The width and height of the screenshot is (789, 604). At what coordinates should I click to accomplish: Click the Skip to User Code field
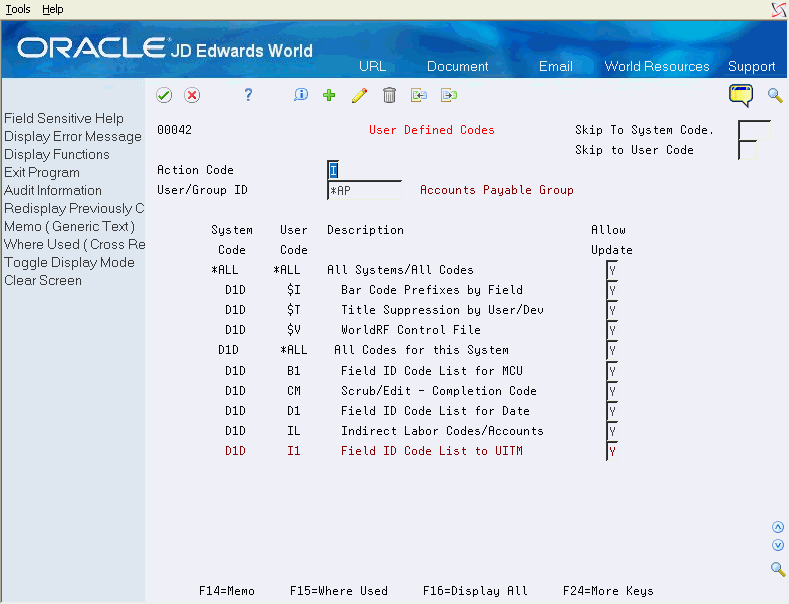(748, 150)
